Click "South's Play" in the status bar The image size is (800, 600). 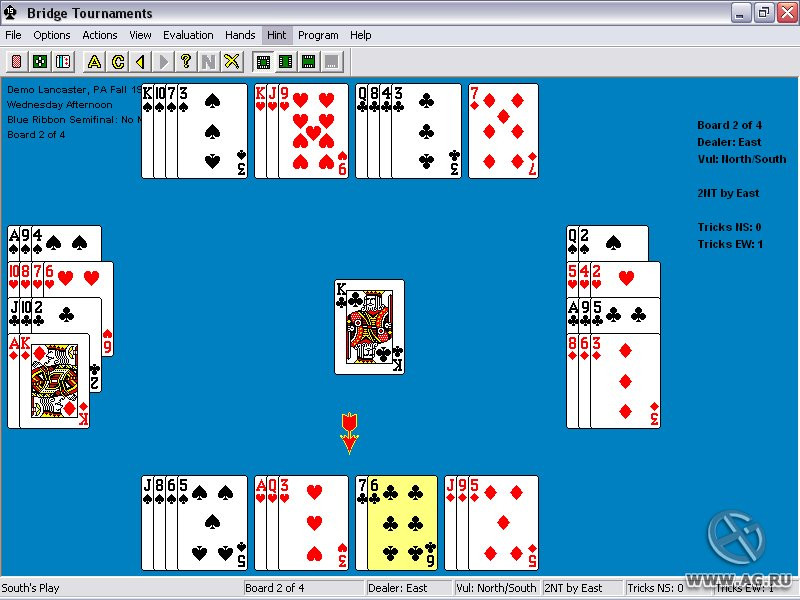pos(31,588)
